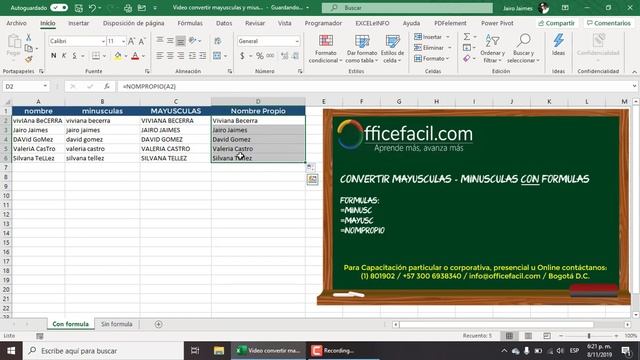Switch to the Sin formula sheet
Image resolution: width=640 pixels, height=360 pixels.
click(x=117, y=324)
